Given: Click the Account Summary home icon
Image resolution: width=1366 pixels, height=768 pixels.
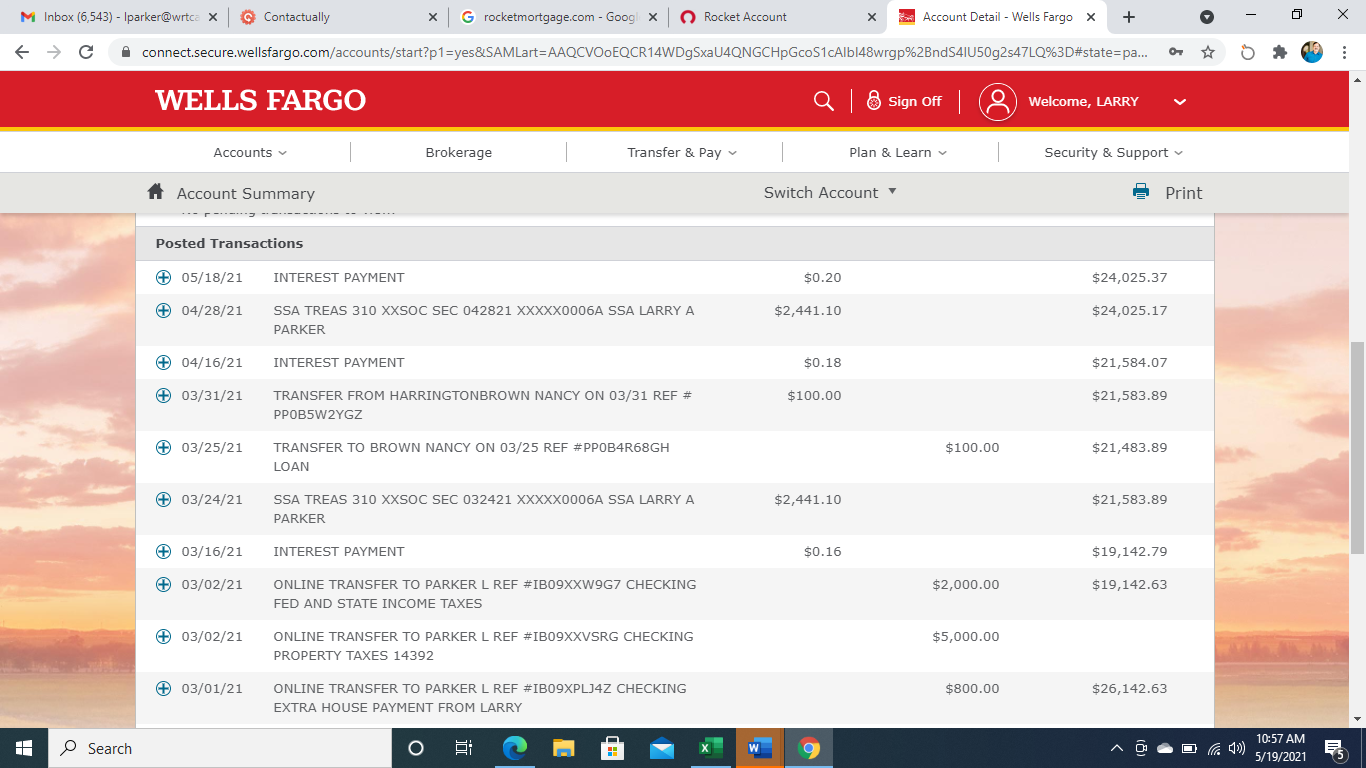Looking at the screenshot, I should point(155,192).
